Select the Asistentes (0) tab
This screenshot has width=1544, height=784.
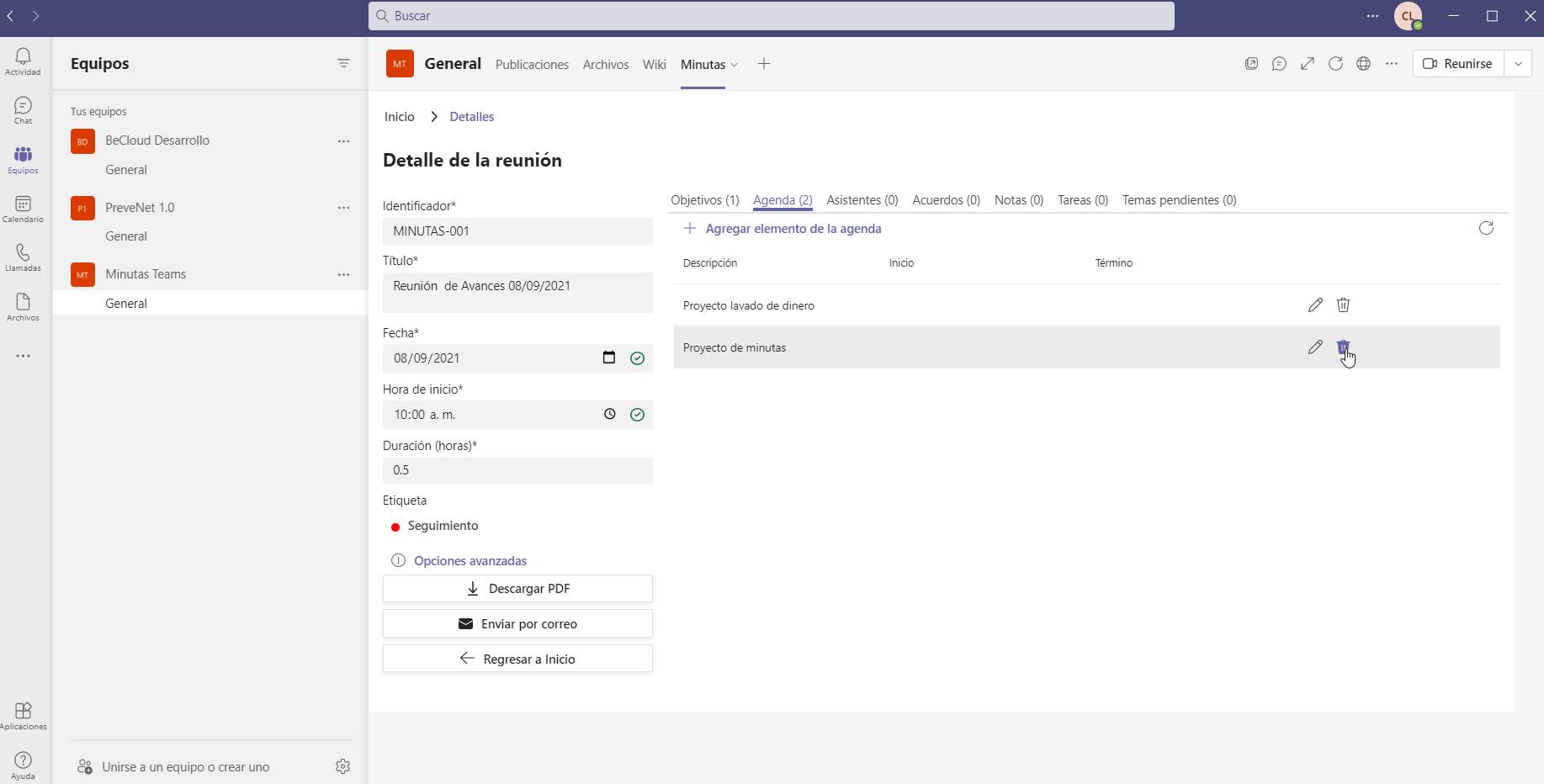pyautogui.click(x=862, y=200)
